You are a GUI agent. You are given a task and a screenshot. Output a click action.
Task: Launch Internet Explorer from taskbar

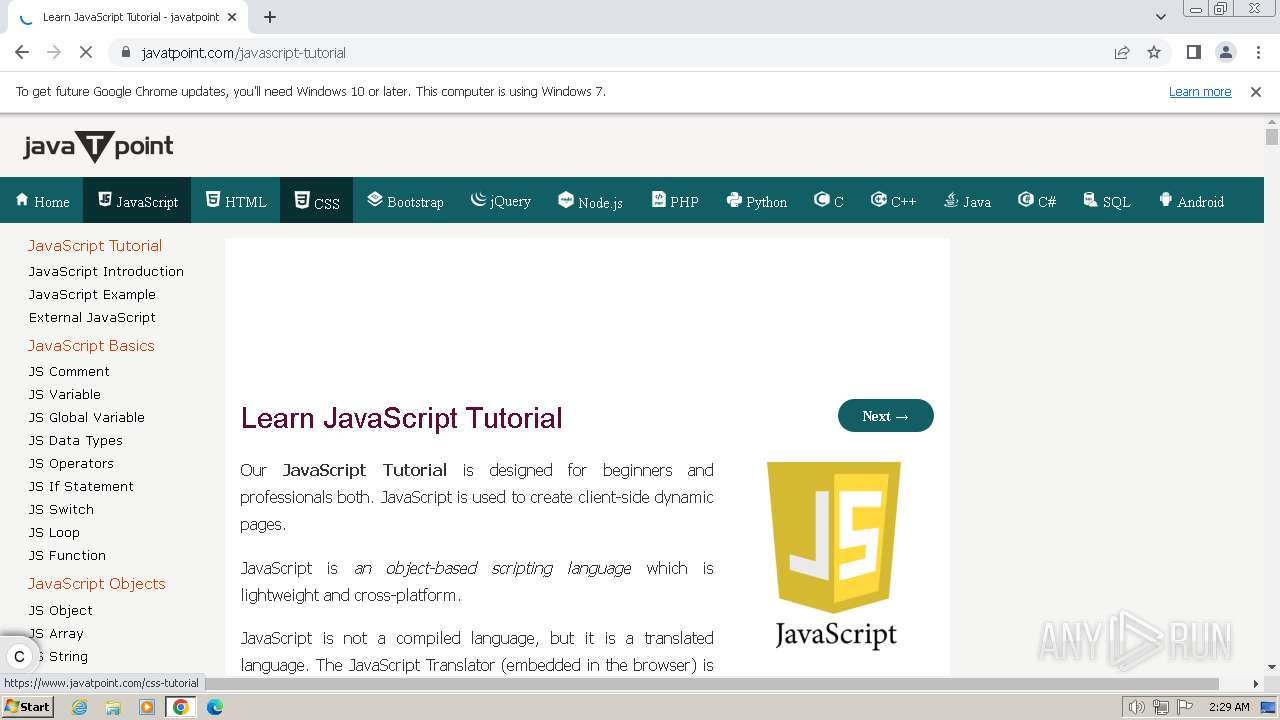80,707
